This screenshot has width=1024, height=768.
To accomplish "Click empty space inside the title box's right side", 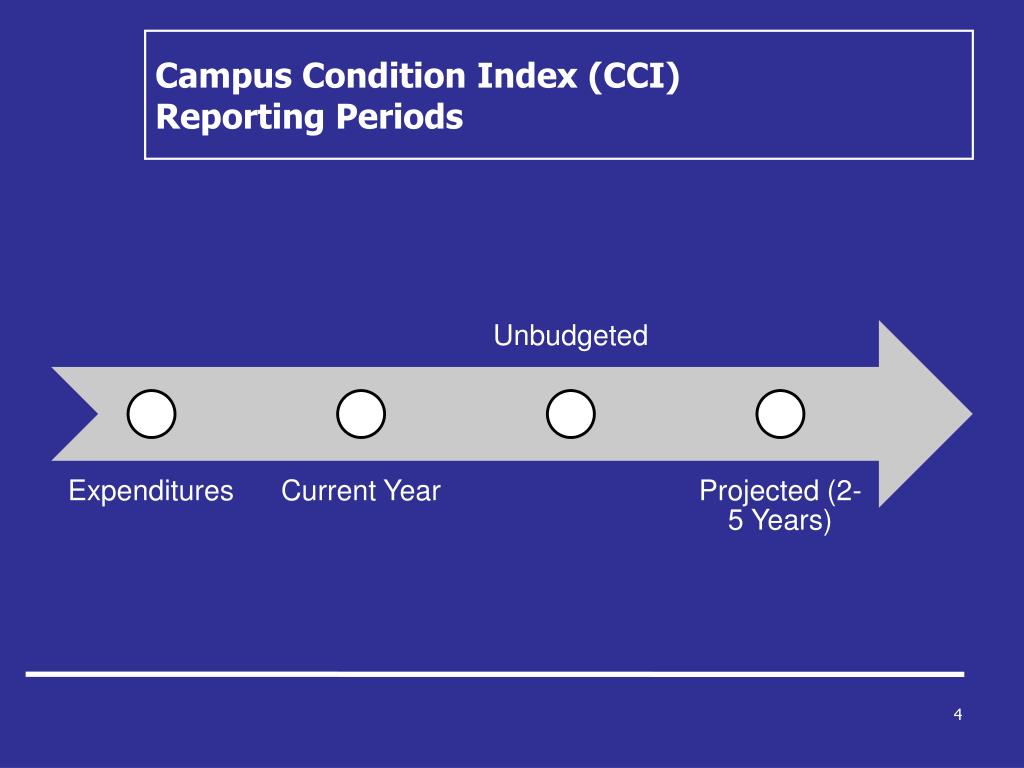I will 829,95.
